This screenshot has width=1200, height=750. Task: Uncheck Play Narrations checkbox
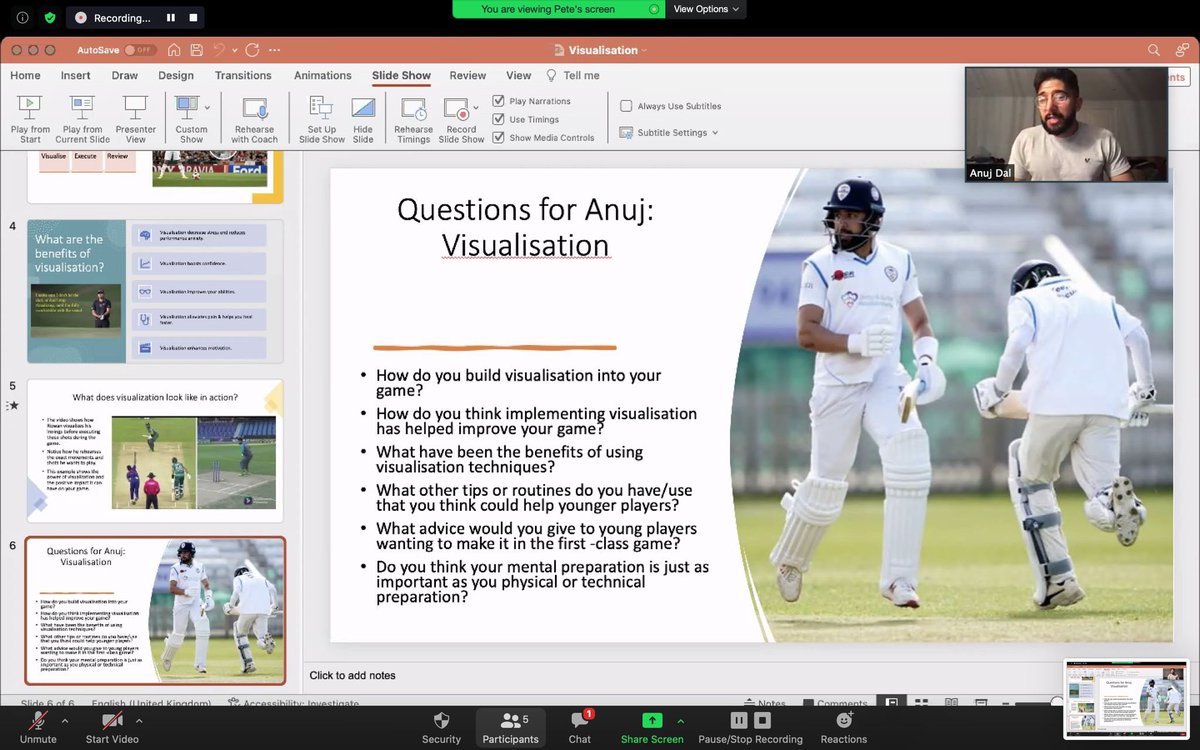[x=499, y=101]
